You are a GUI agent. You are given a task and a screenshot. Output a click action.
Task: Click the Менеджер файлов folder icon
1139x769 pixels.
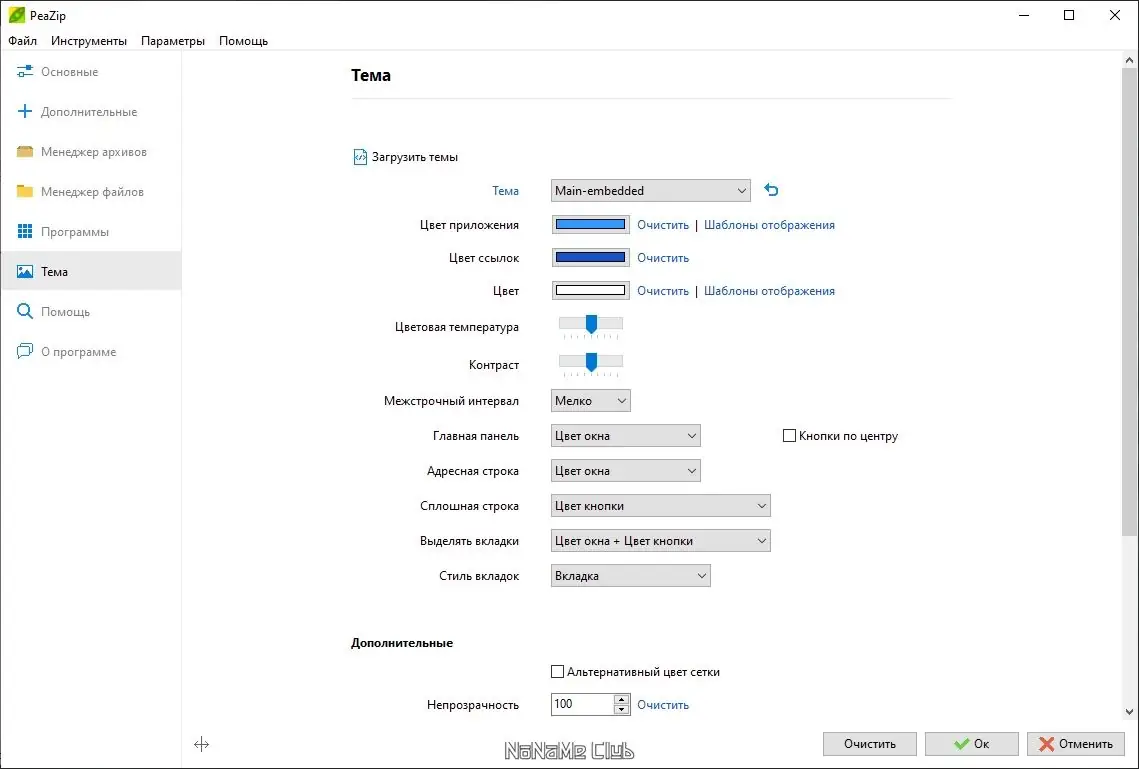[25, 192]
